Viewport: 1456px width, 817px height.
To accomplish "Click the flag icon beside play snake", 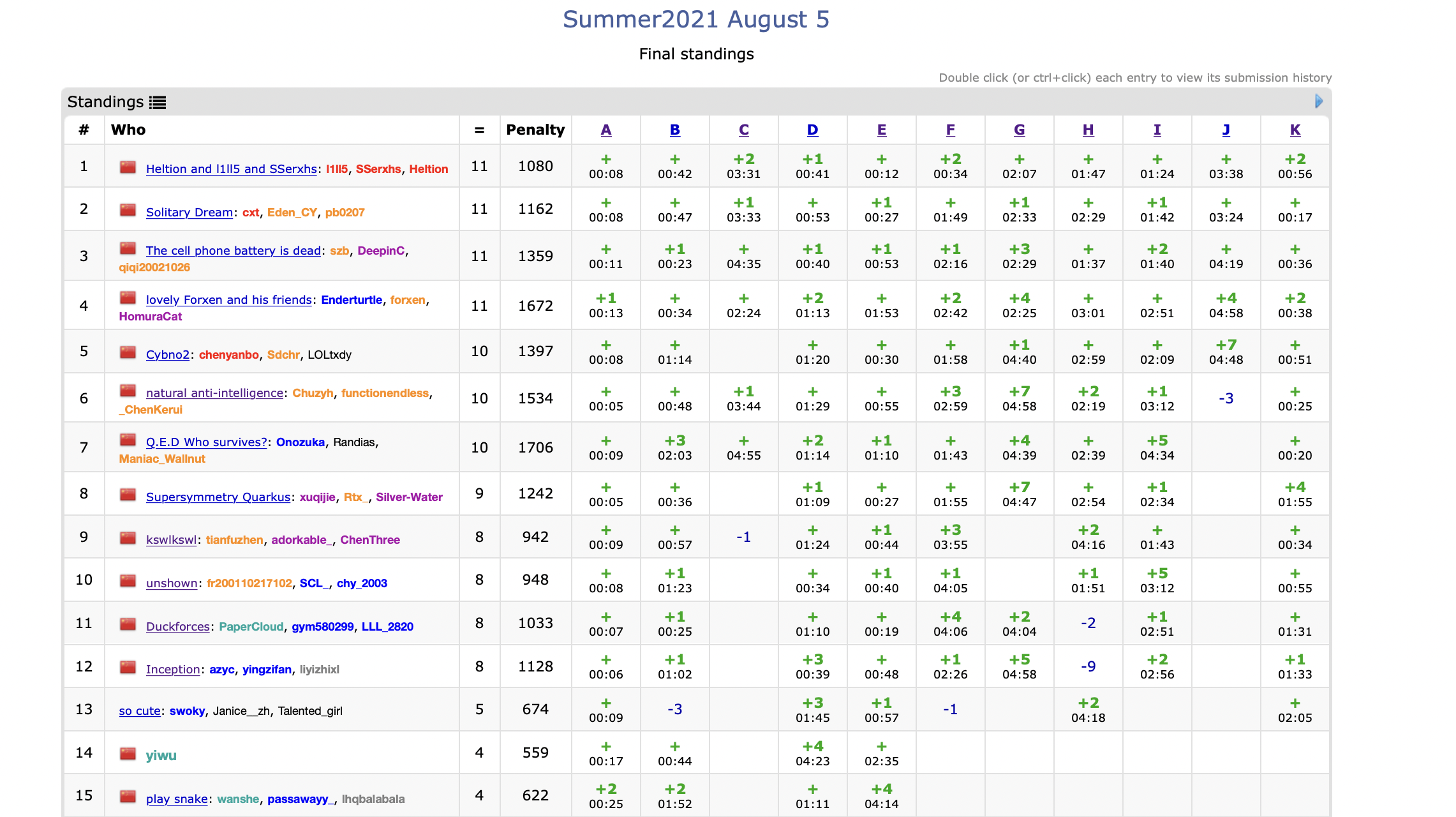I will [128, 797].
